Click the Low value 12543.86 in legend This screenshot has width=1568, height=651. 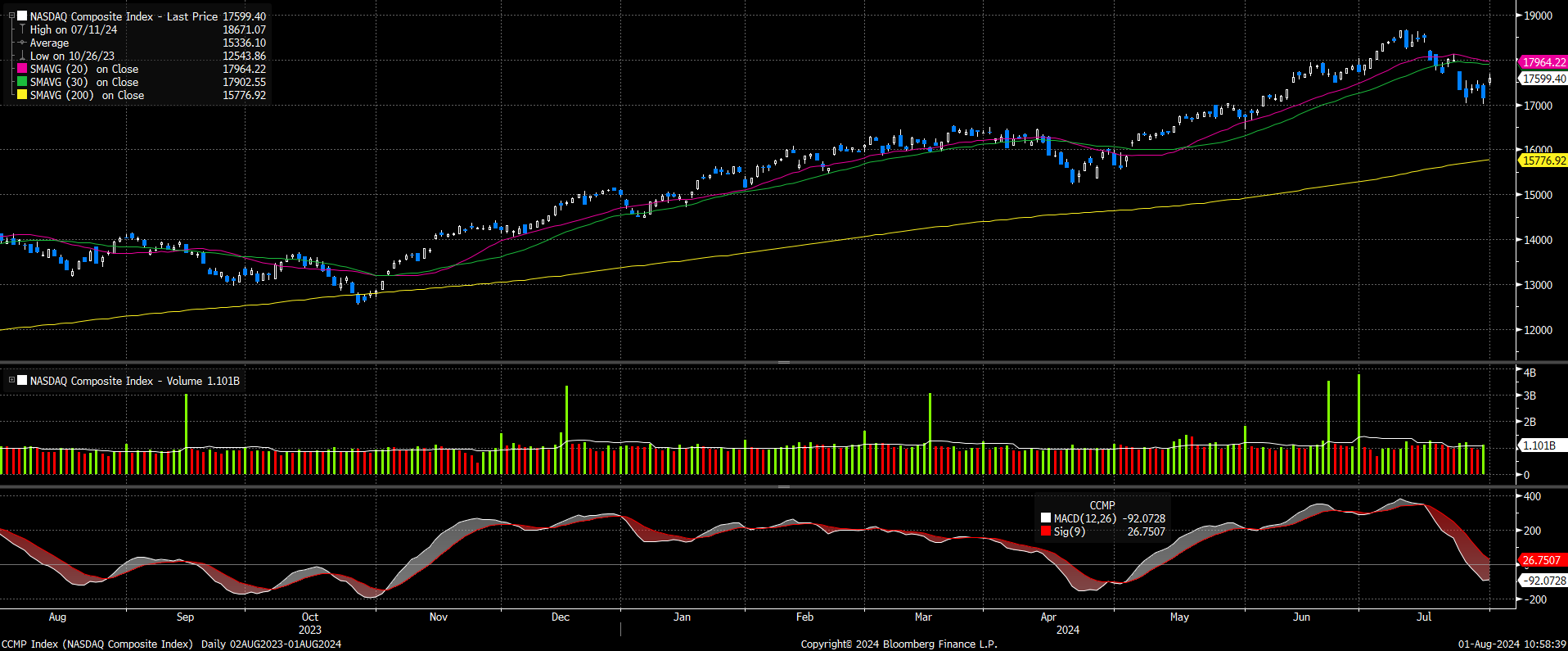point(244,56)
